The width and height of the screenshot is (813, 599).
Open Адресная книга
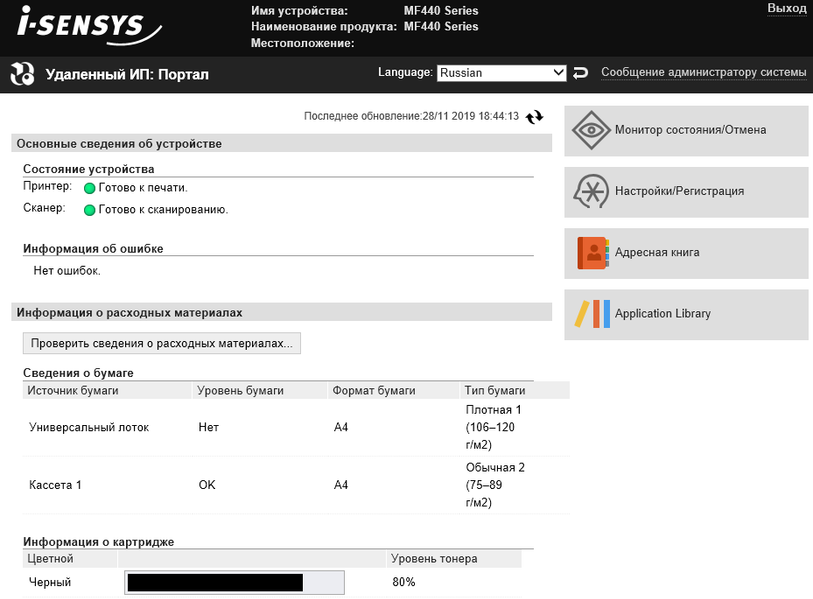click(686, 253)
